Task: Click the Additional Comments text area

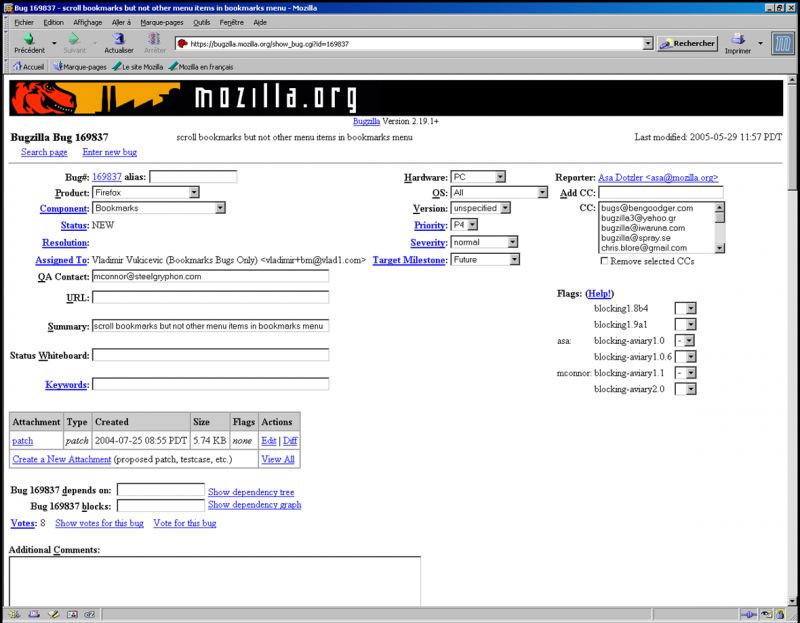Action: [x=214, y=580]
